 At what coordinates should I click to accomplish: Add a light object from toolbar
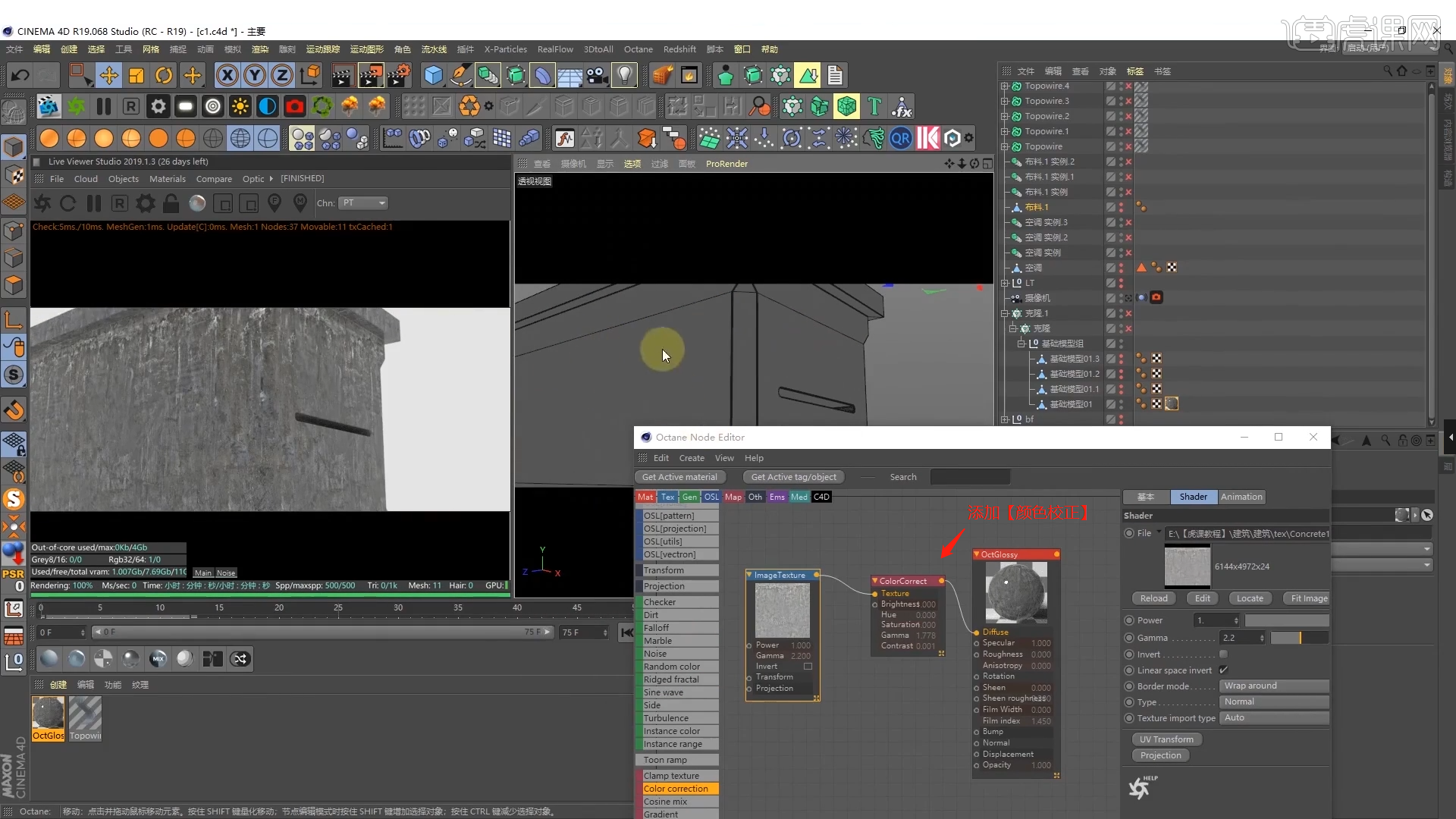click(x=624, y=75)
